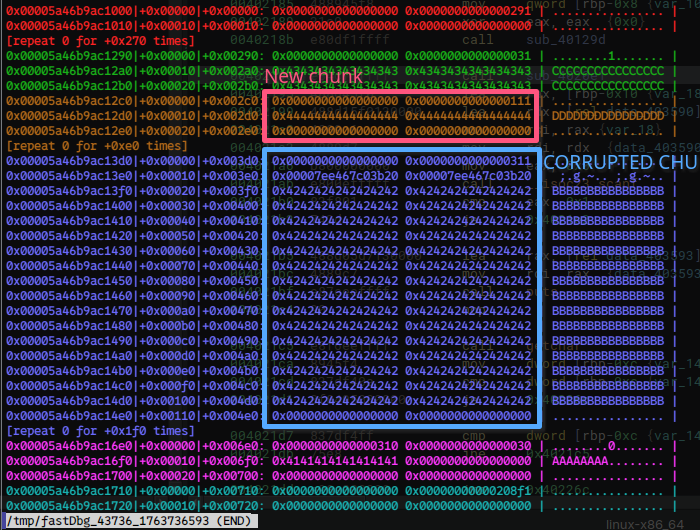
Task: Click sub_40129d in the background disassembly window
Action: point(566,40)
